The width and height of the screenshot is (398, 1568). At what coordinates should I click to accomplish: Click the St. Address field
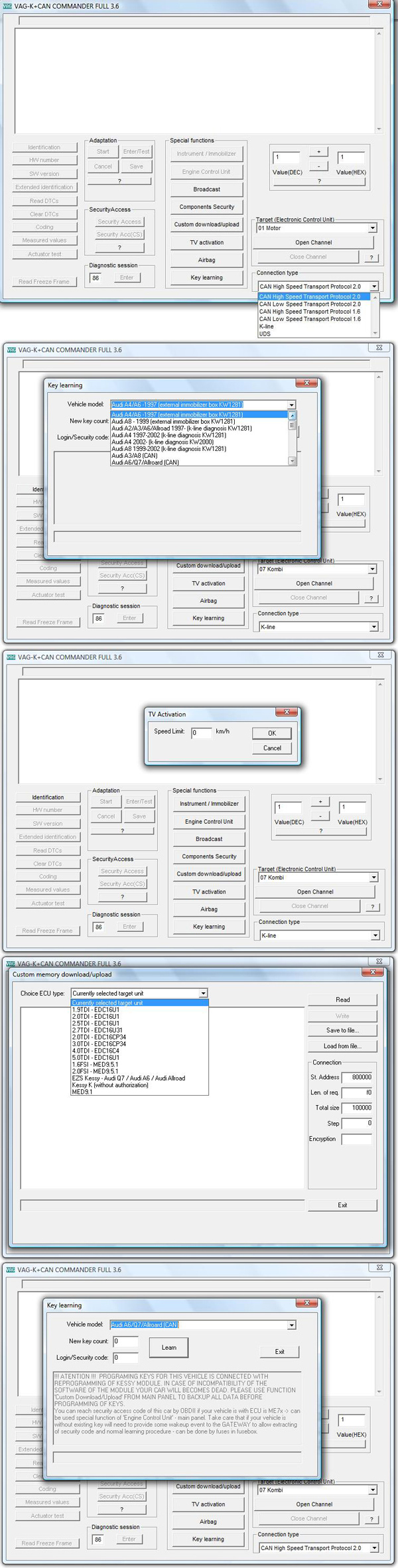[x=358, y=1077]
